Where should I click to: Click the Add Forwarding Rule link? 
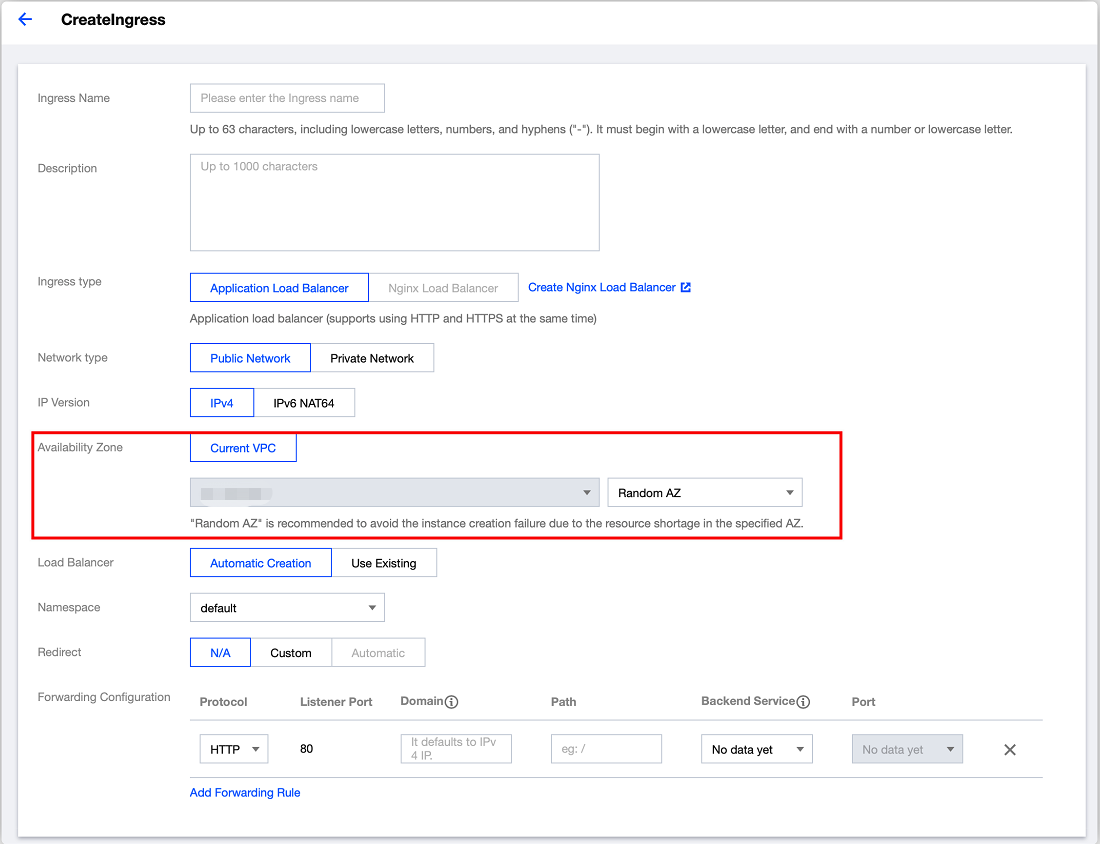click(245, 793)
